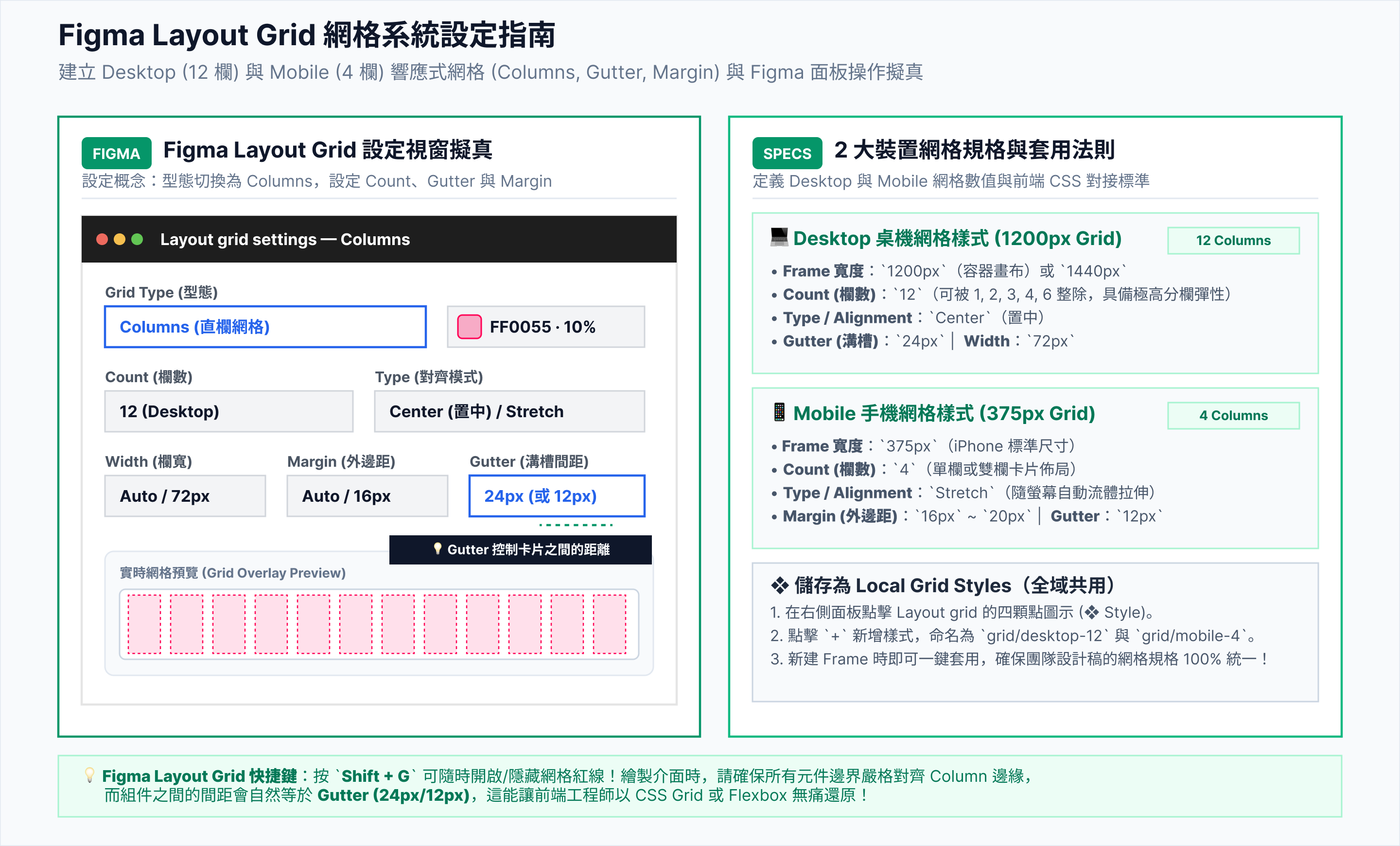The height and width of the screenshot is (846, 1400).
Task: Click the Shift + G shortcut text in the banner
Action: [x=376, y=775]
